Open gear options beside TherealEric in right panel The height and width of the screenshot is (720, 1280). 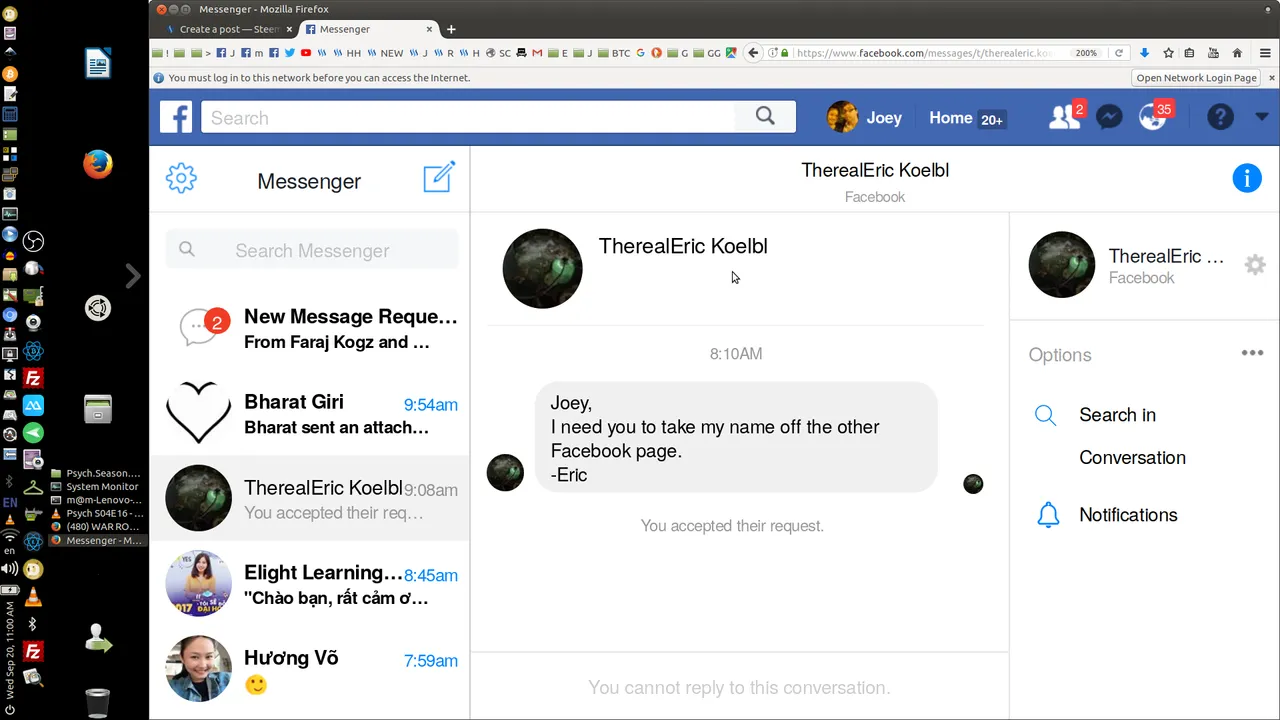click(x=1254, y=265)
